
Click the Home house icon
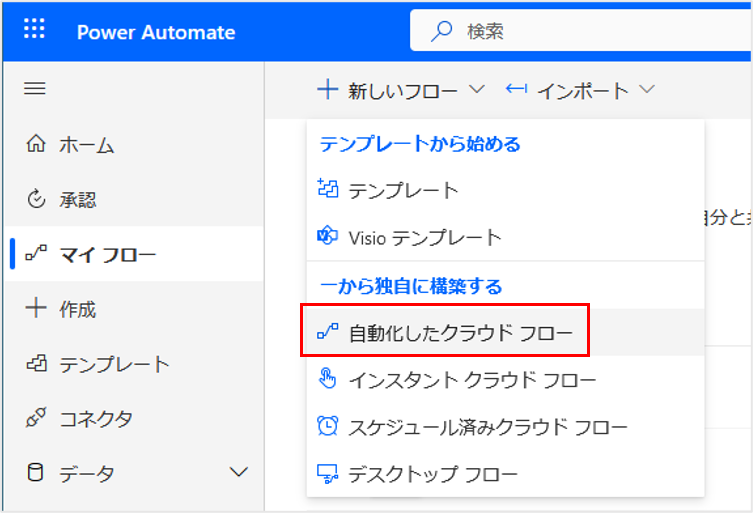36,145
